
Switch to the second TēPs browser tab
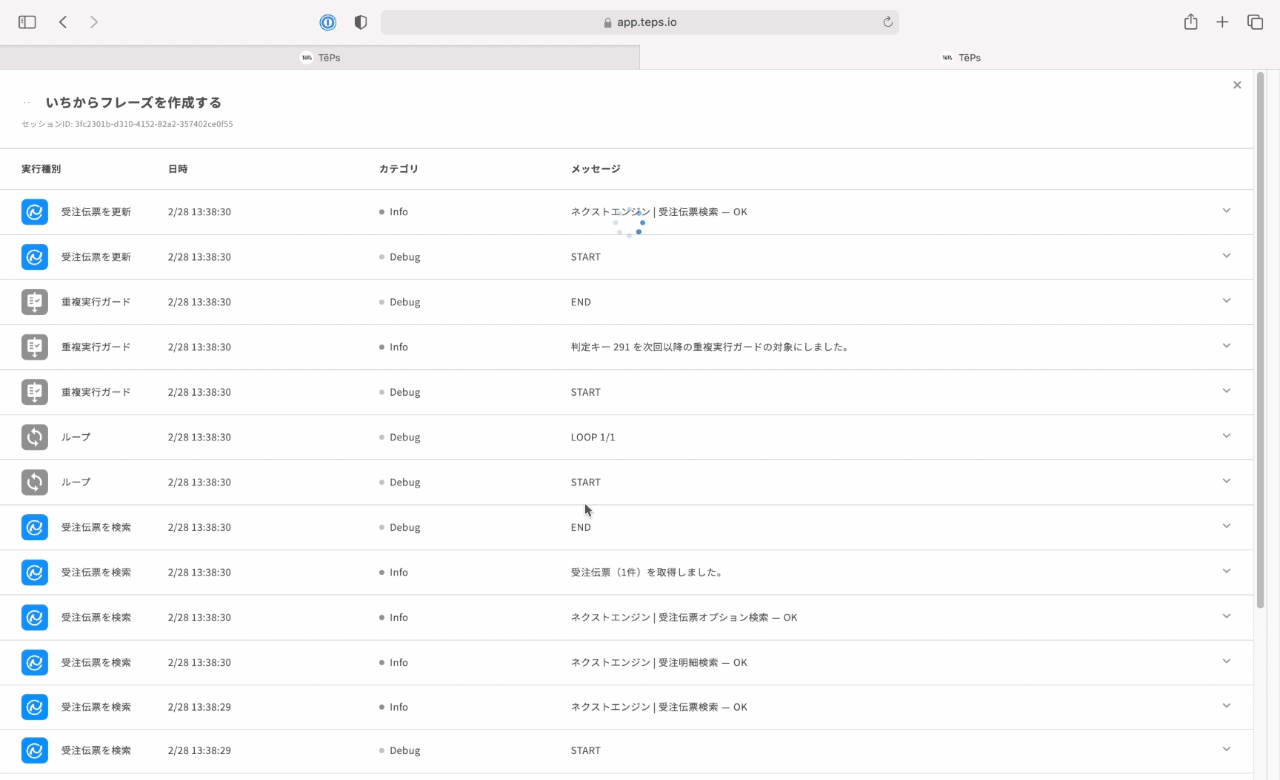click(x=960, y=58)
